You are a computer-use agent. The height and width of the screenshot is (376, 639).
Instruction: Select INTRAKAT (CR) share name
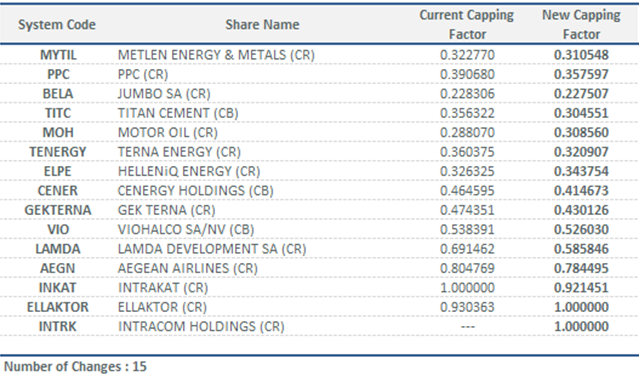pyautogui.click(x=163, y=288)
